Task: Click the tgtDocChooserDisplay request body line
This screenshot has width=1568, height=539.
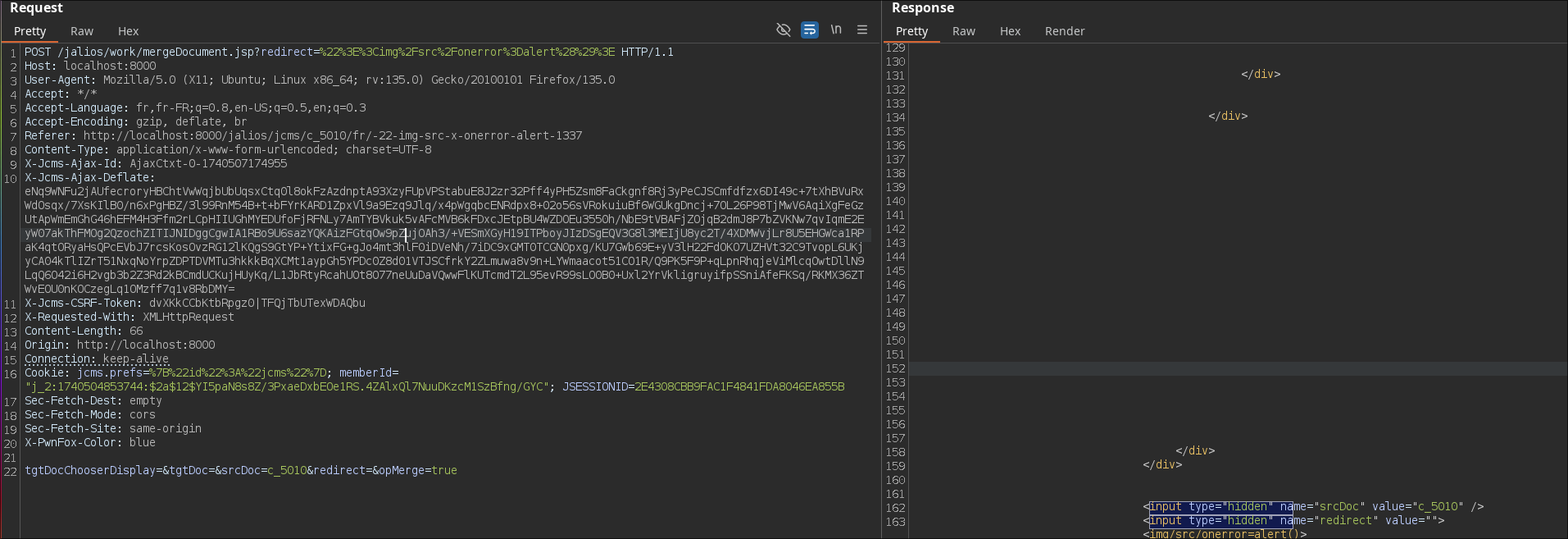Action: pos(241,470)
